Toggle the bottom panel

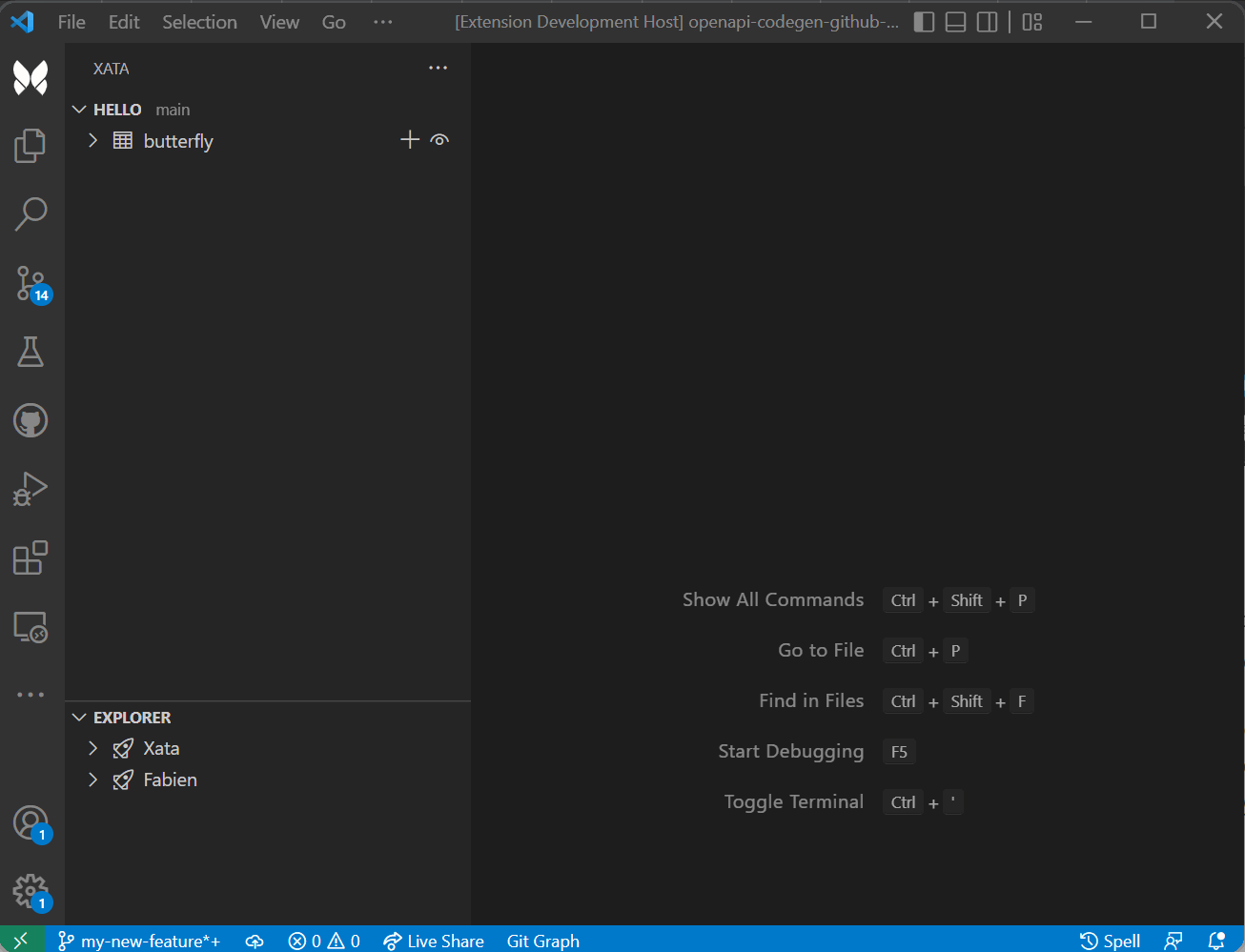(x=956, y=21)
